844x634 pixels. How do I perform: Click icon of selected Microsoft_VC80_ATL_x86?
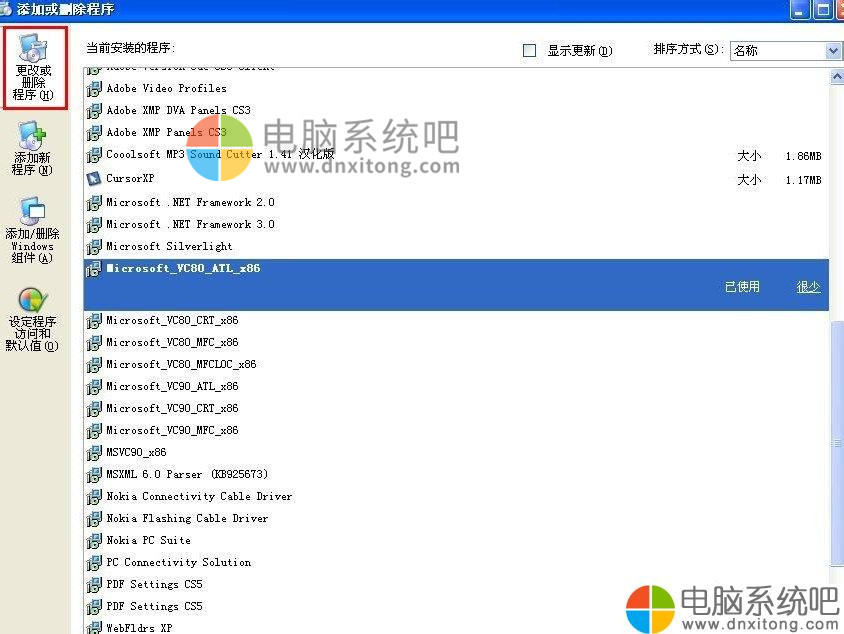pos(94,269)
